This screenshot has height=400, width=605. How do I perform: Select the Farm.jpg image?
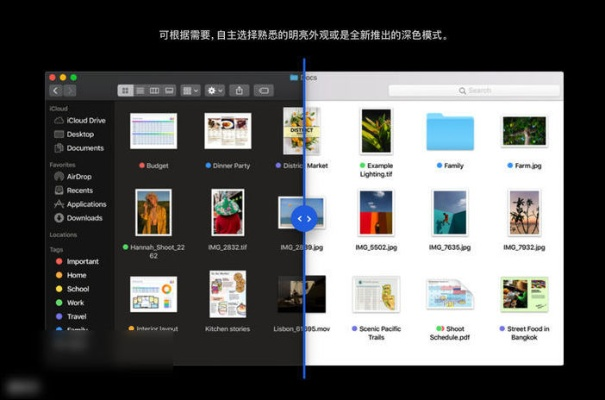524,131
